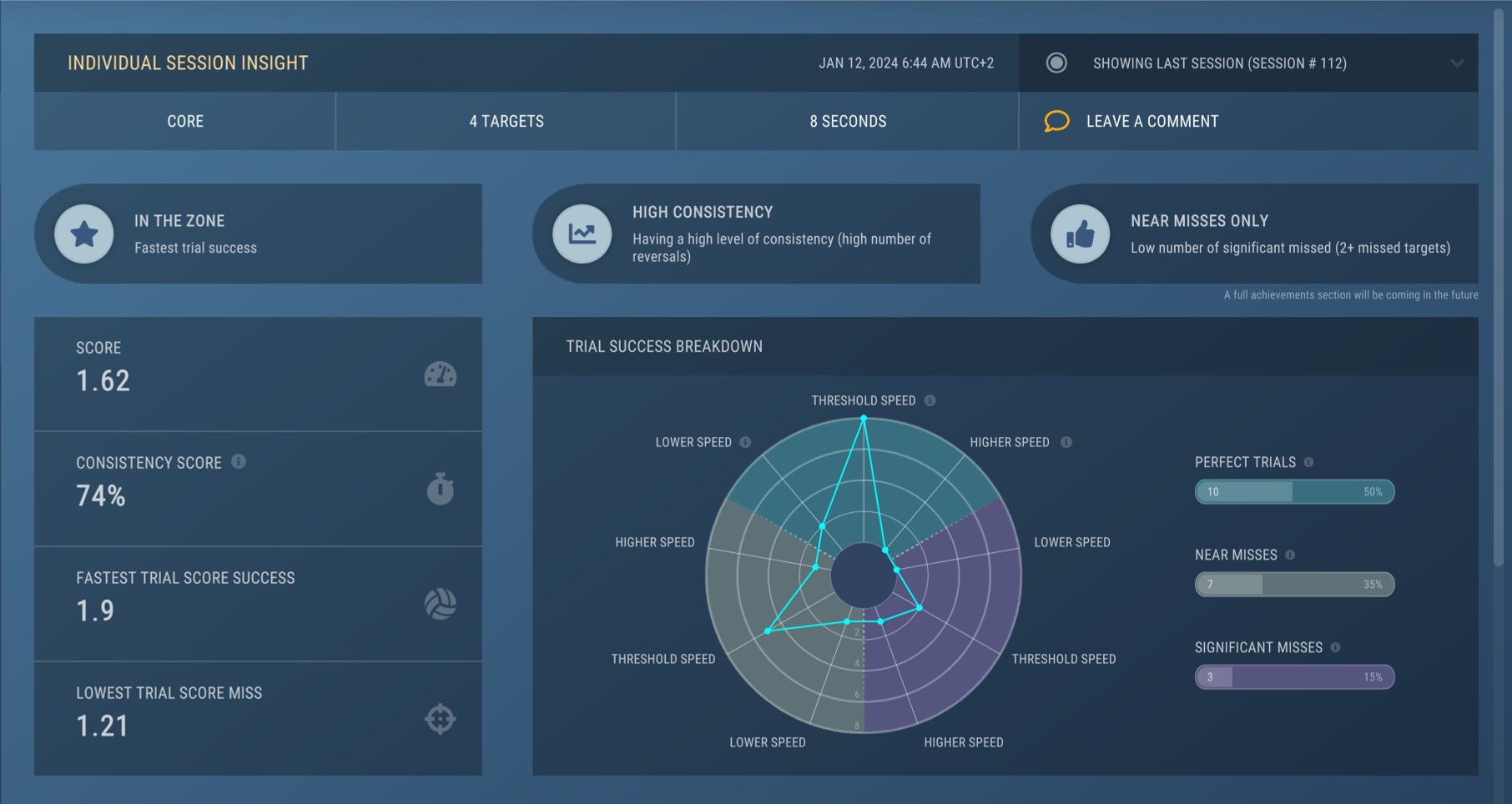Screen dimensions: 1512x804
Task: Select the 4 TARGETS tab
Action: coord(506,121)
